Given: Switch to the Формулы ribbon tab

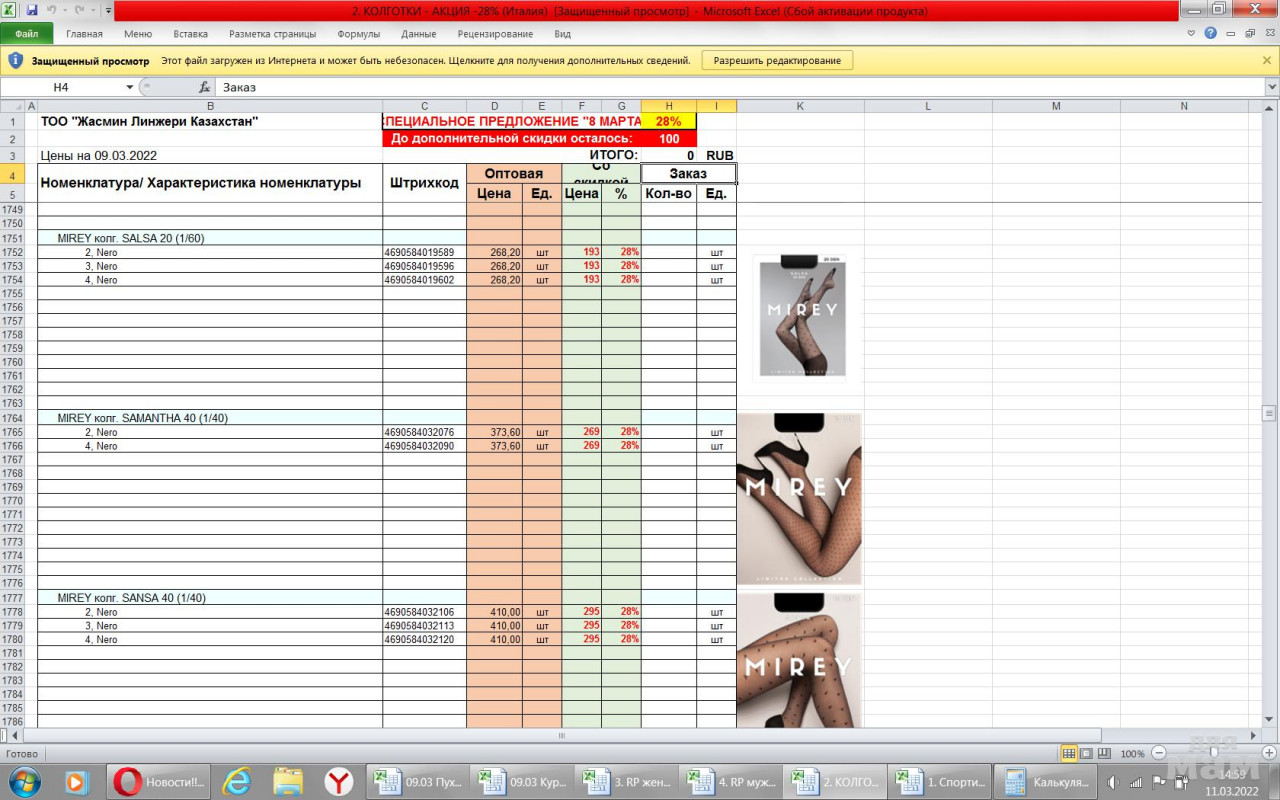Looking at the screenshot, I should (358, 33).
